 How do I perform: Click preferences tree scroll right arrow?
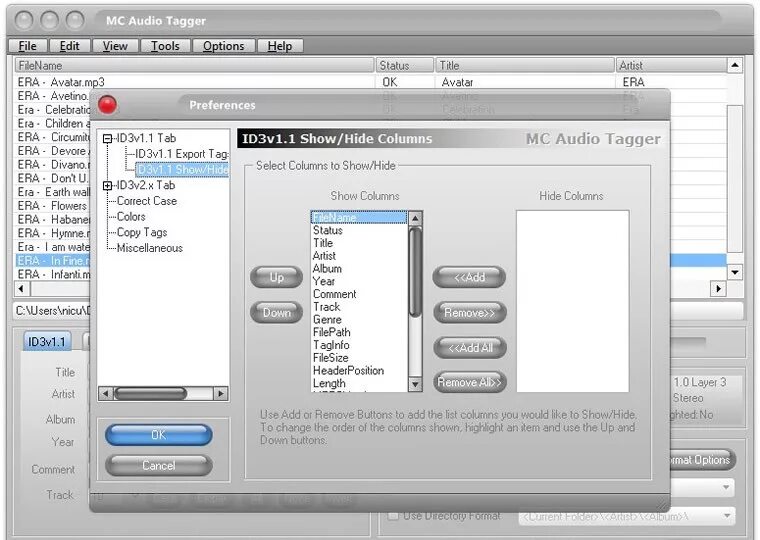point(221,393)
